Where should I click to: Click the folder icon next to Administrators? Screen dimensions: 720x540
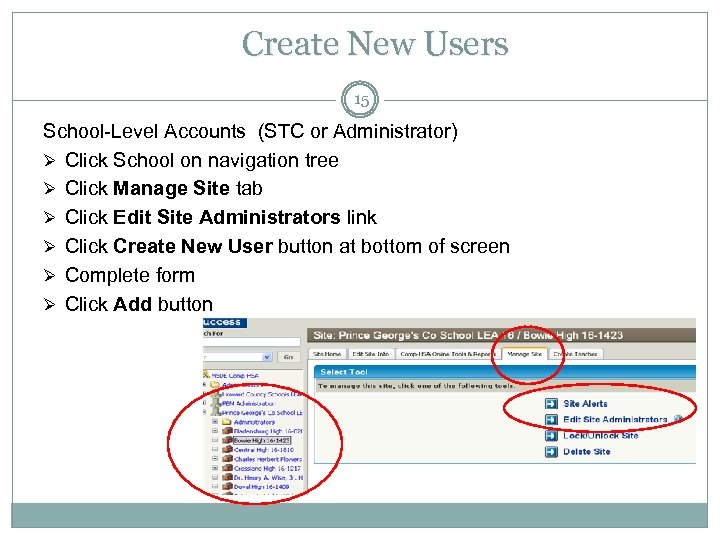point(227,422)
